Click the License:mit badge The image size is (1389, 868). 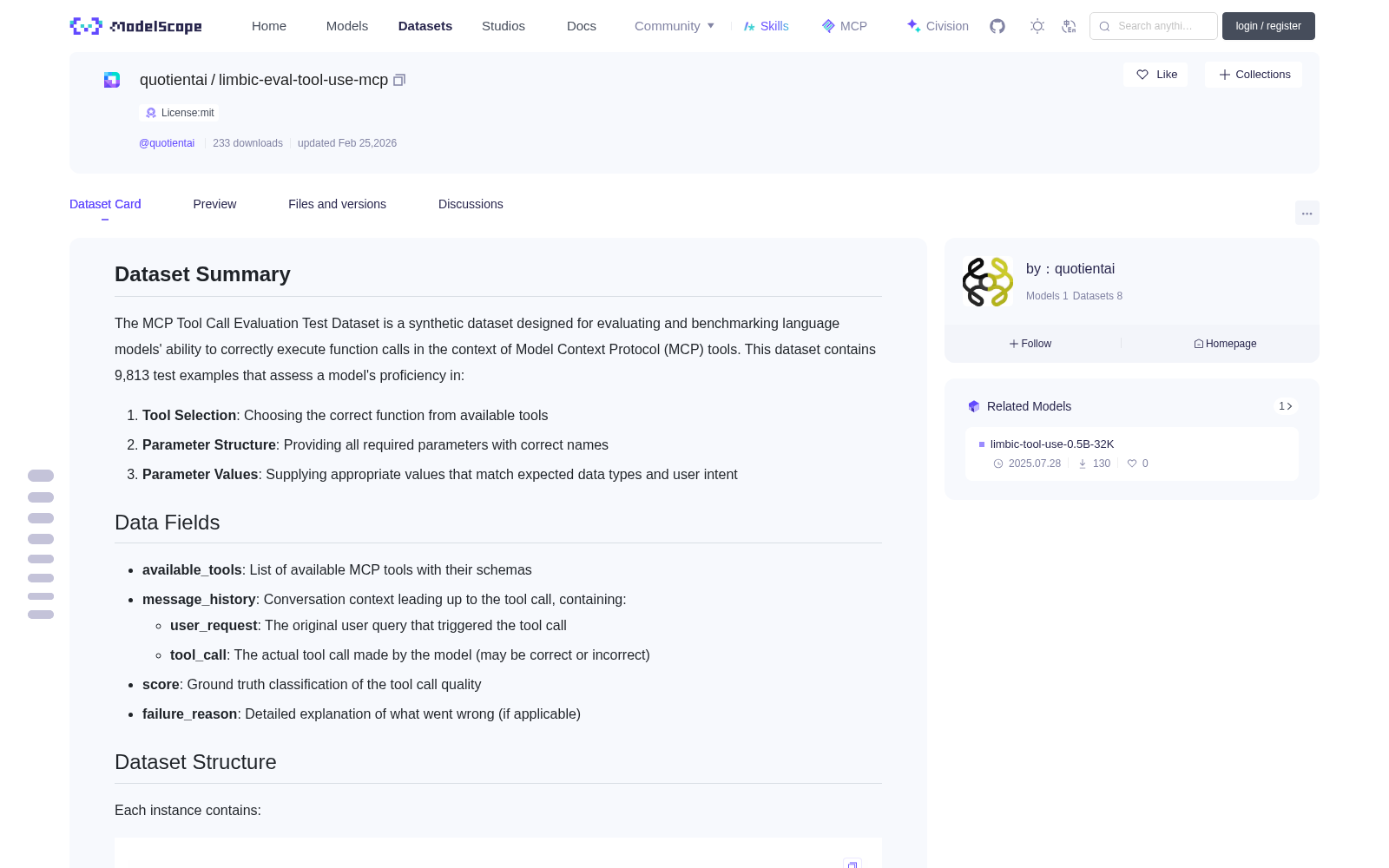click(180, 113)
